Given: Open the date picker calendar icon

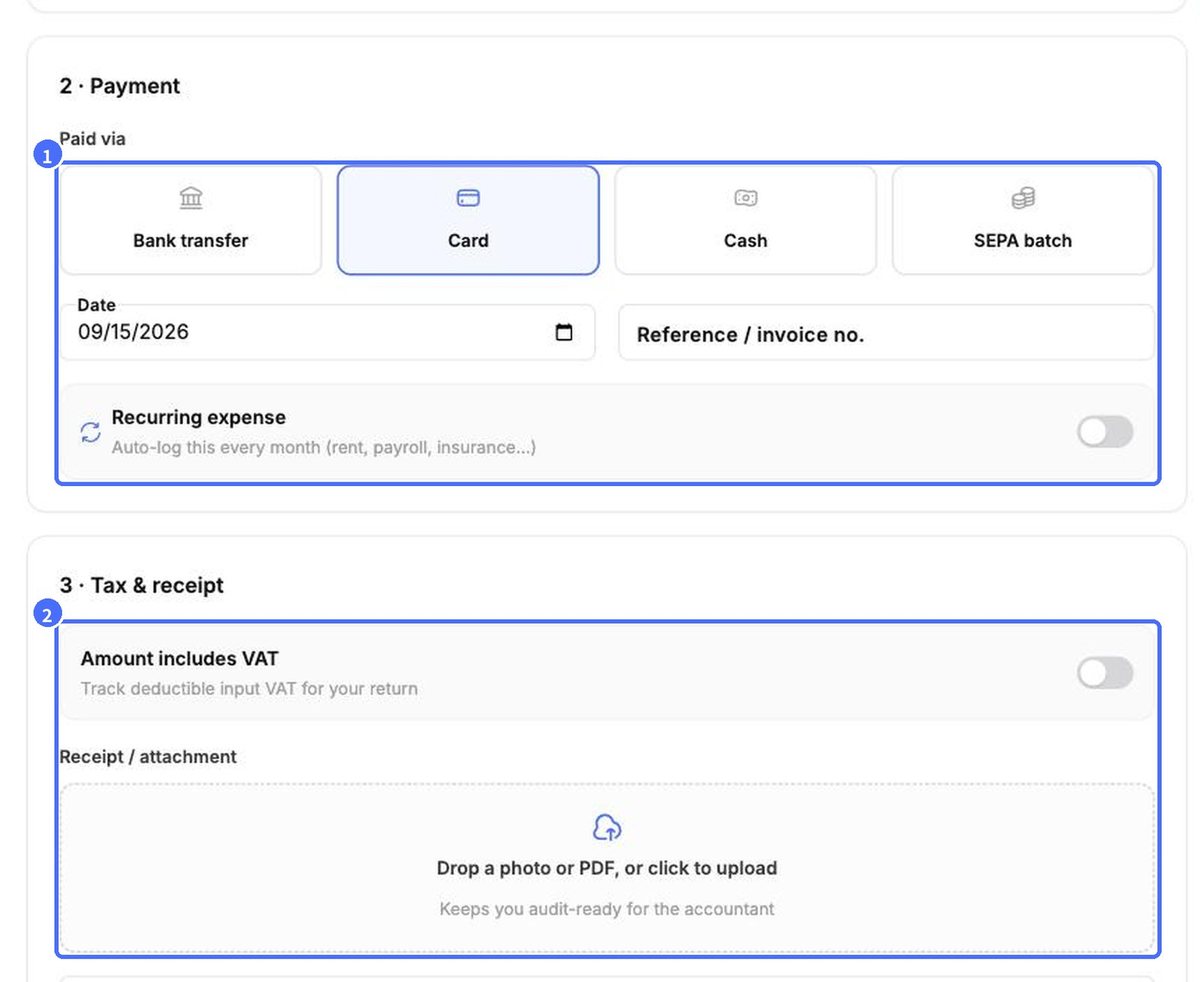Looking at the screenshot, I should tap(564, 333).
